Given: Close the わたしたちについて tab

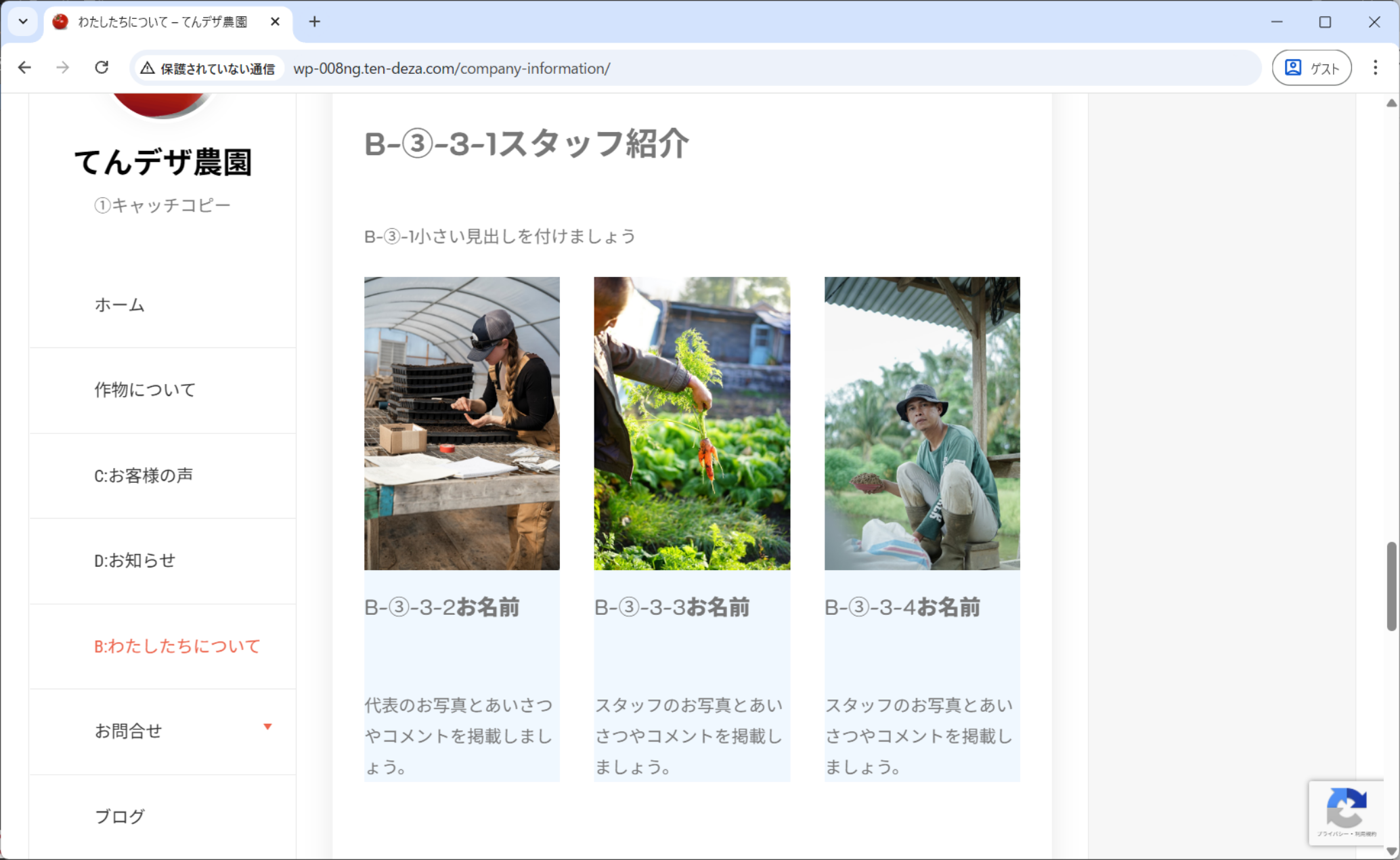Looking at the screenshot, I should 275,22.
